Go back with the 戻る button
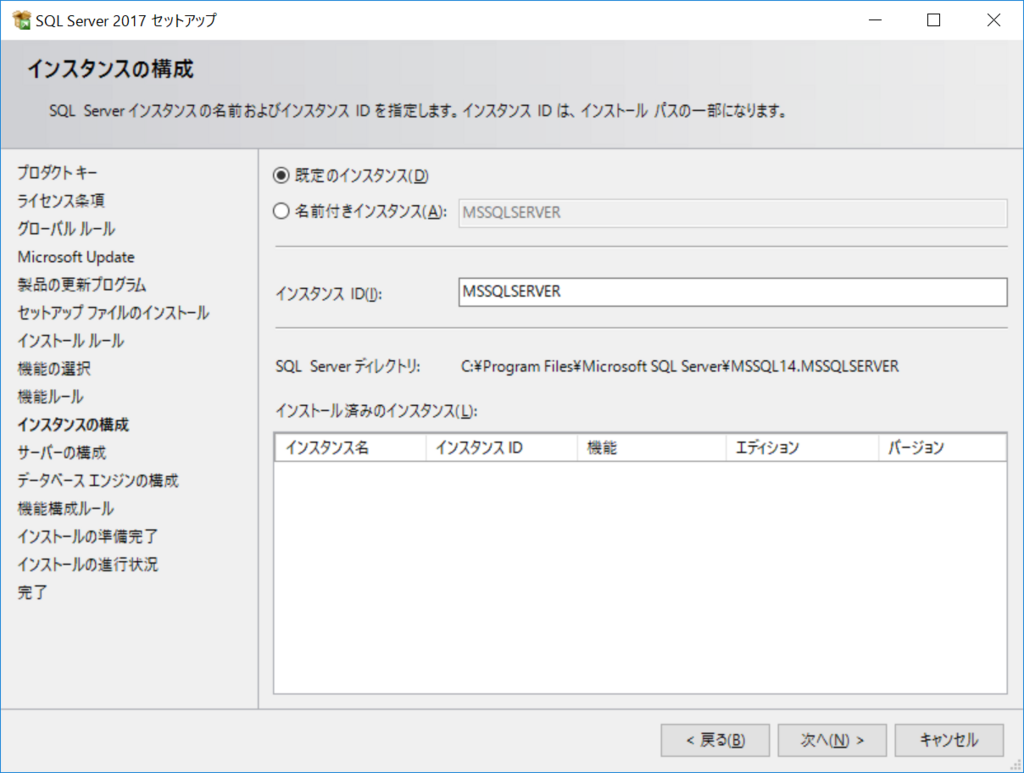The height and width of the screenshot is (773, 1024). [x=715, y=740]
